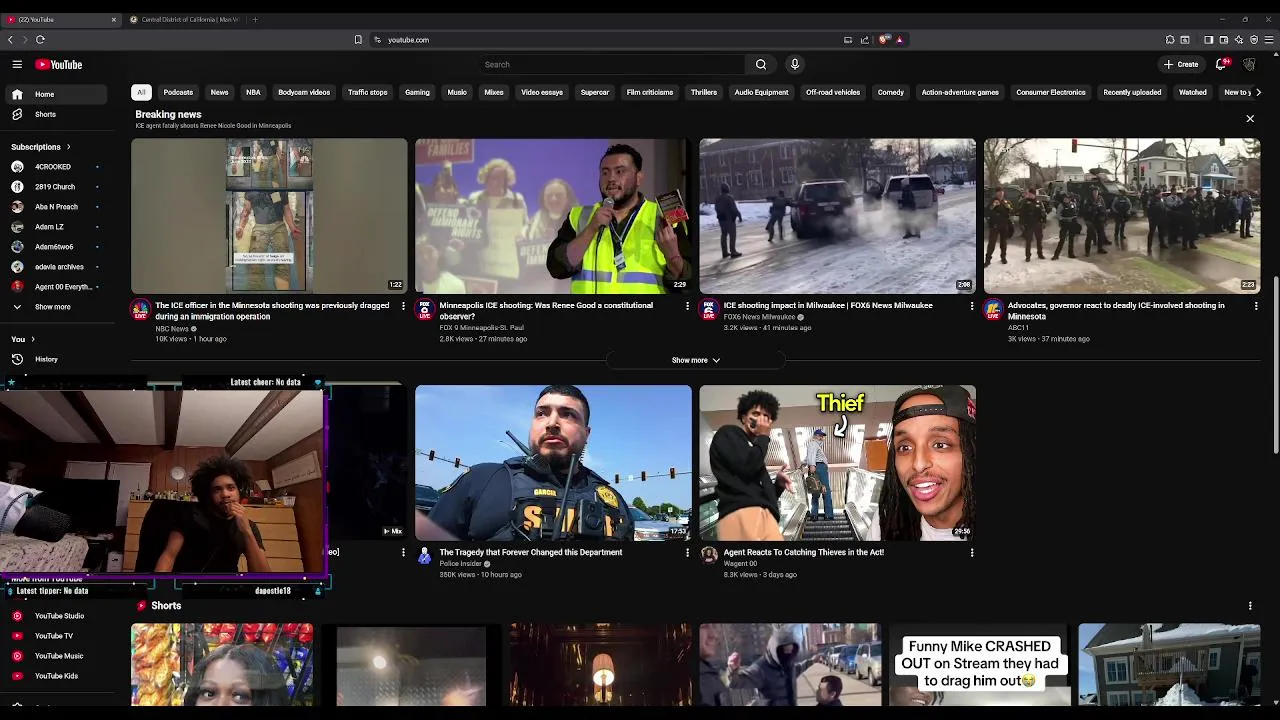Open the Brave wallet icon

1223,40
